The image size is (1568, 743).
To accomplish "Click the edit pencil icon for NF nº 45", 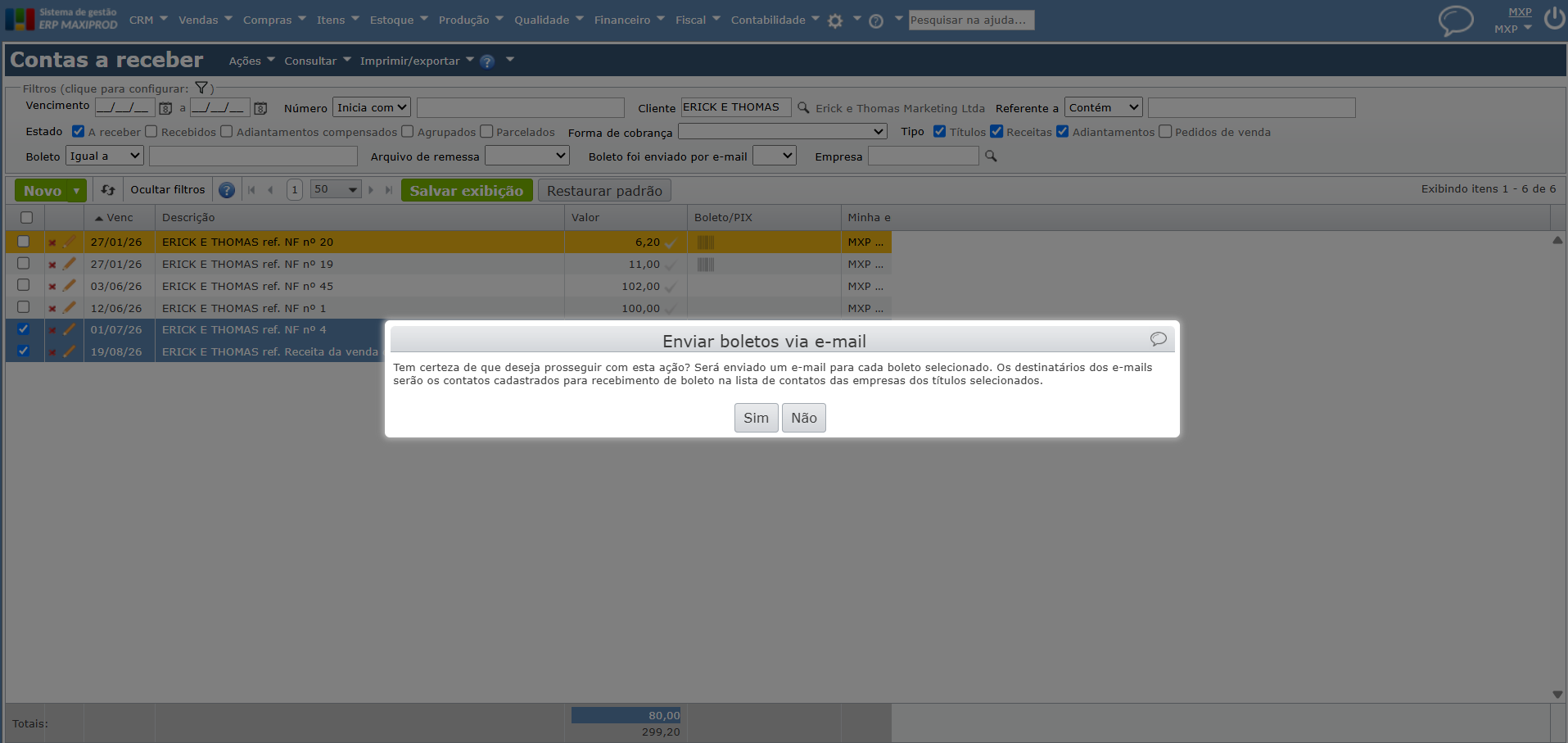I will coord(70,286).
